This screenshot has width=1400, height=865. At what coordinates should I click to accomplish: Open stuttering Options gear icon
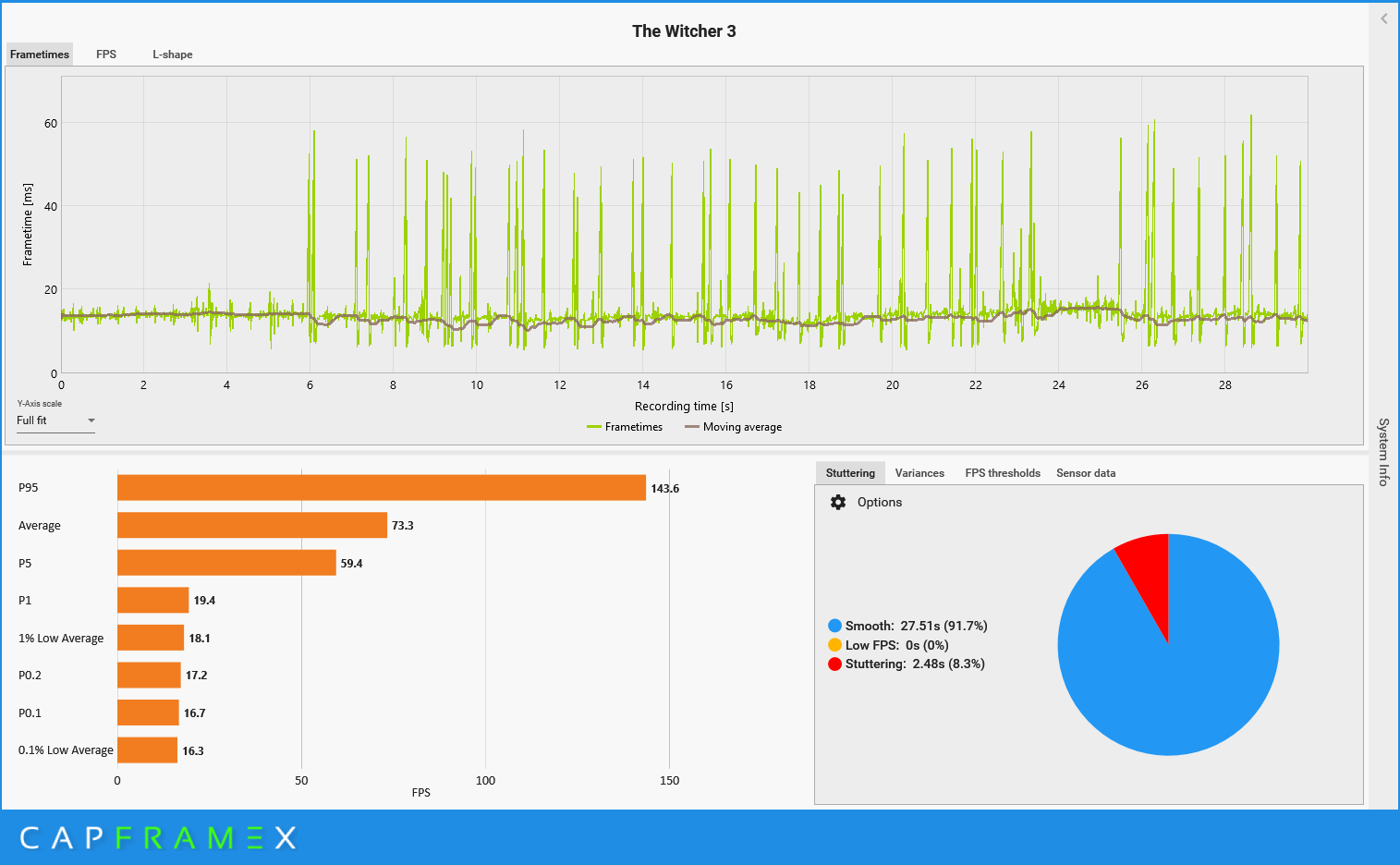838,502
